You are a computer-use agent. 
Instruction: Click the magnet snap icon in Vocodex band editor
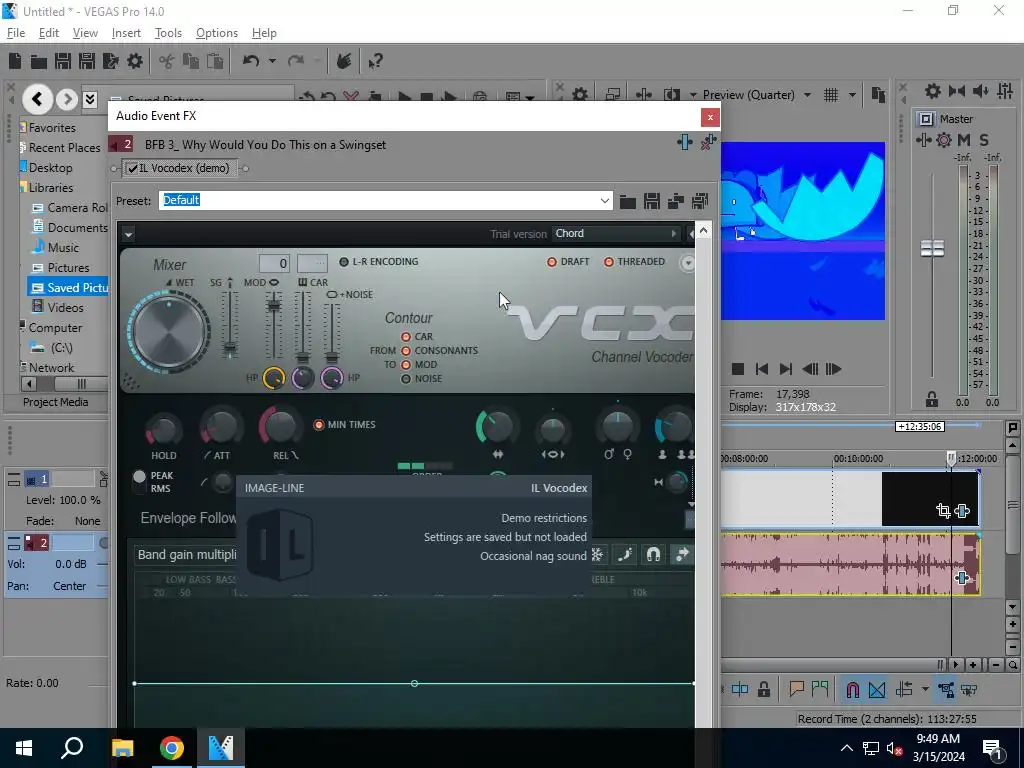653,554
